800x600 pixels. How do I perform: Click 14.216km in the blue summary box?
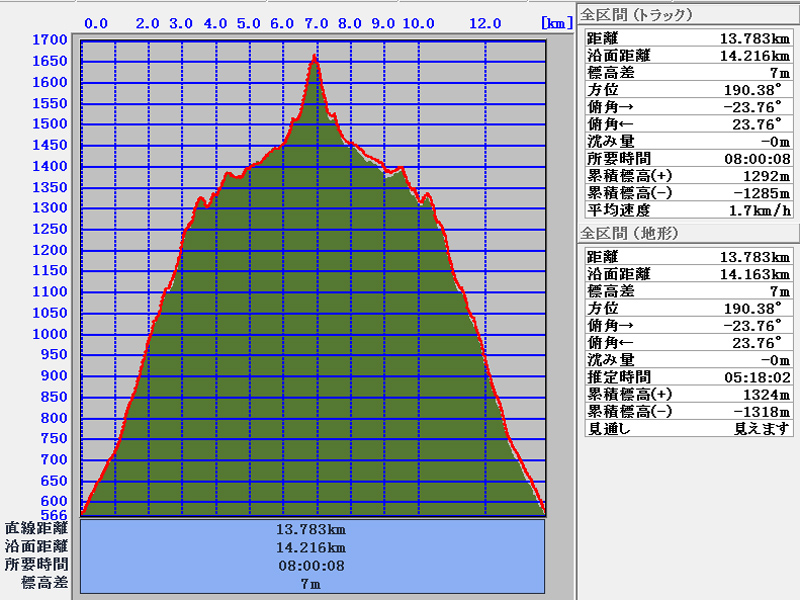point(311,547)
